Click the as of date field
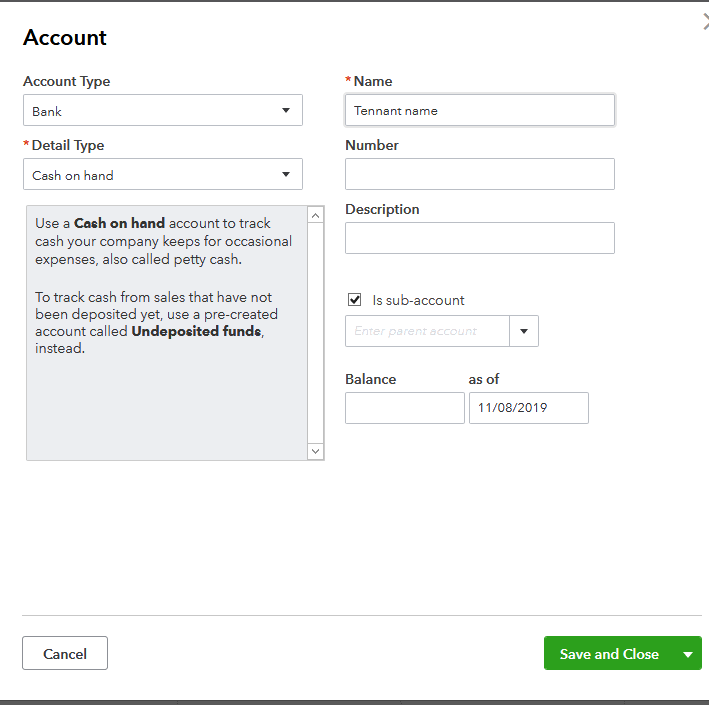Screen dimensions: 709x705 click(528, 408)
